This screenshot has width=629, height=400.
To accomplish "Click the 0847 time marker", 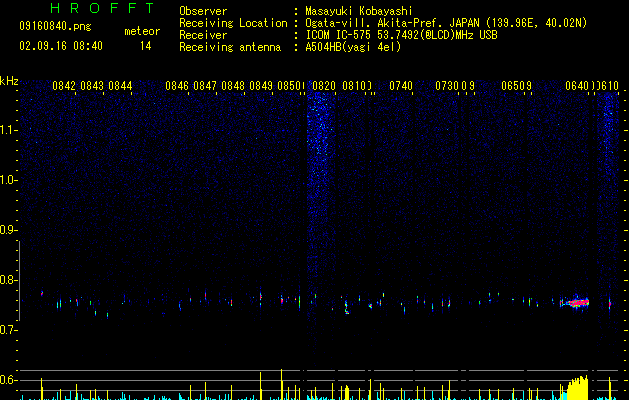I will 205,86.
